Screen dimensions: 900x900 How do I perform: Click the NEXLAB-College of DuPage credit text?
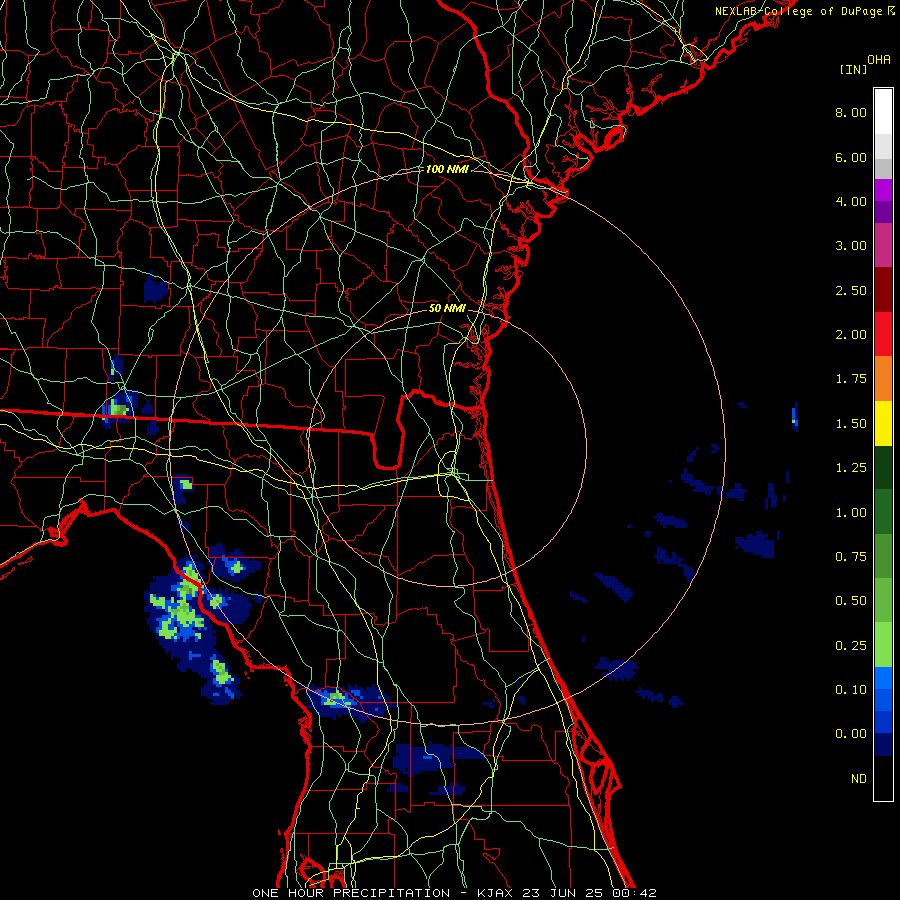[798, 11]
